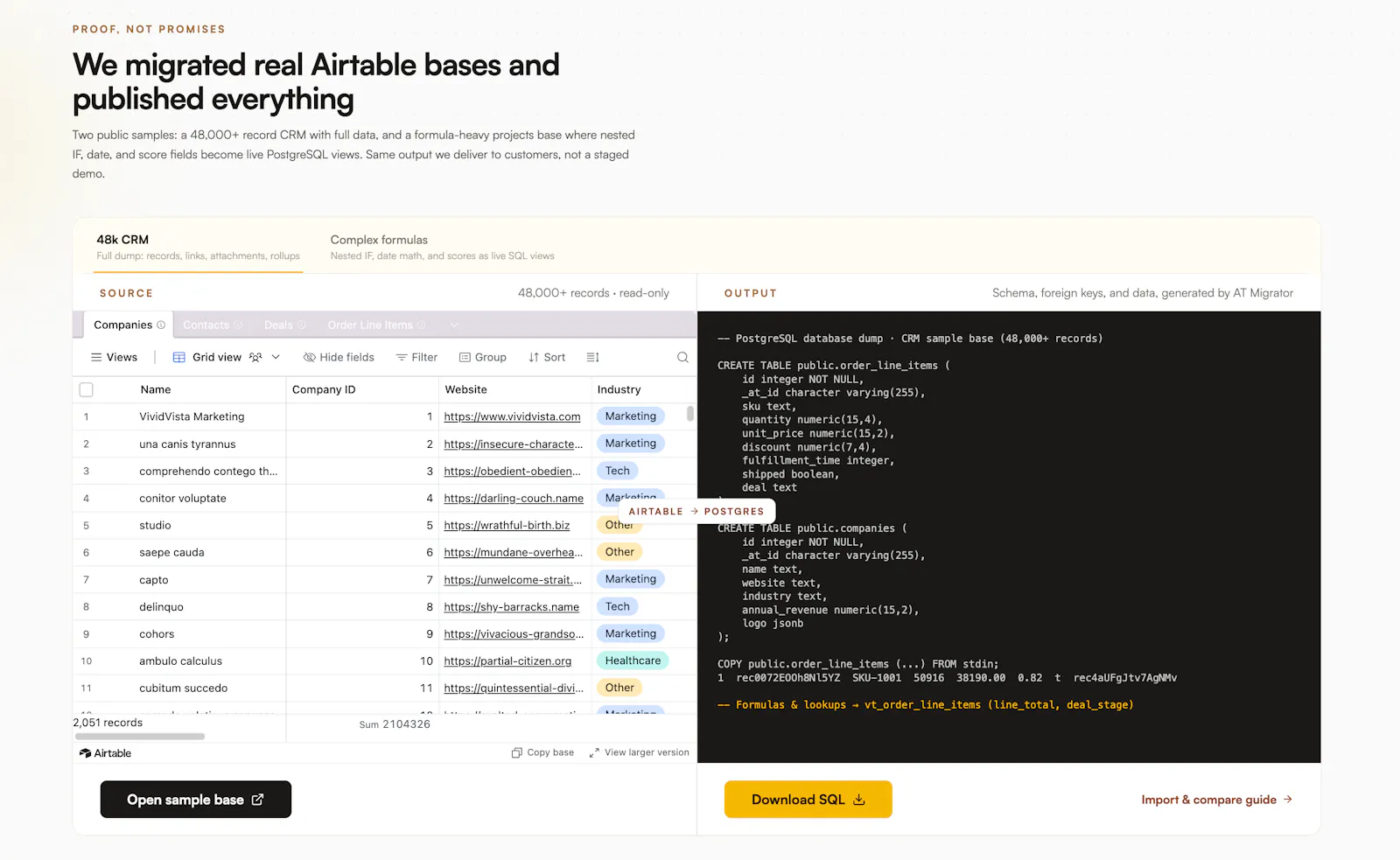
Task: Open the shy-barracks.name link
Action: [x=511, y=606]
